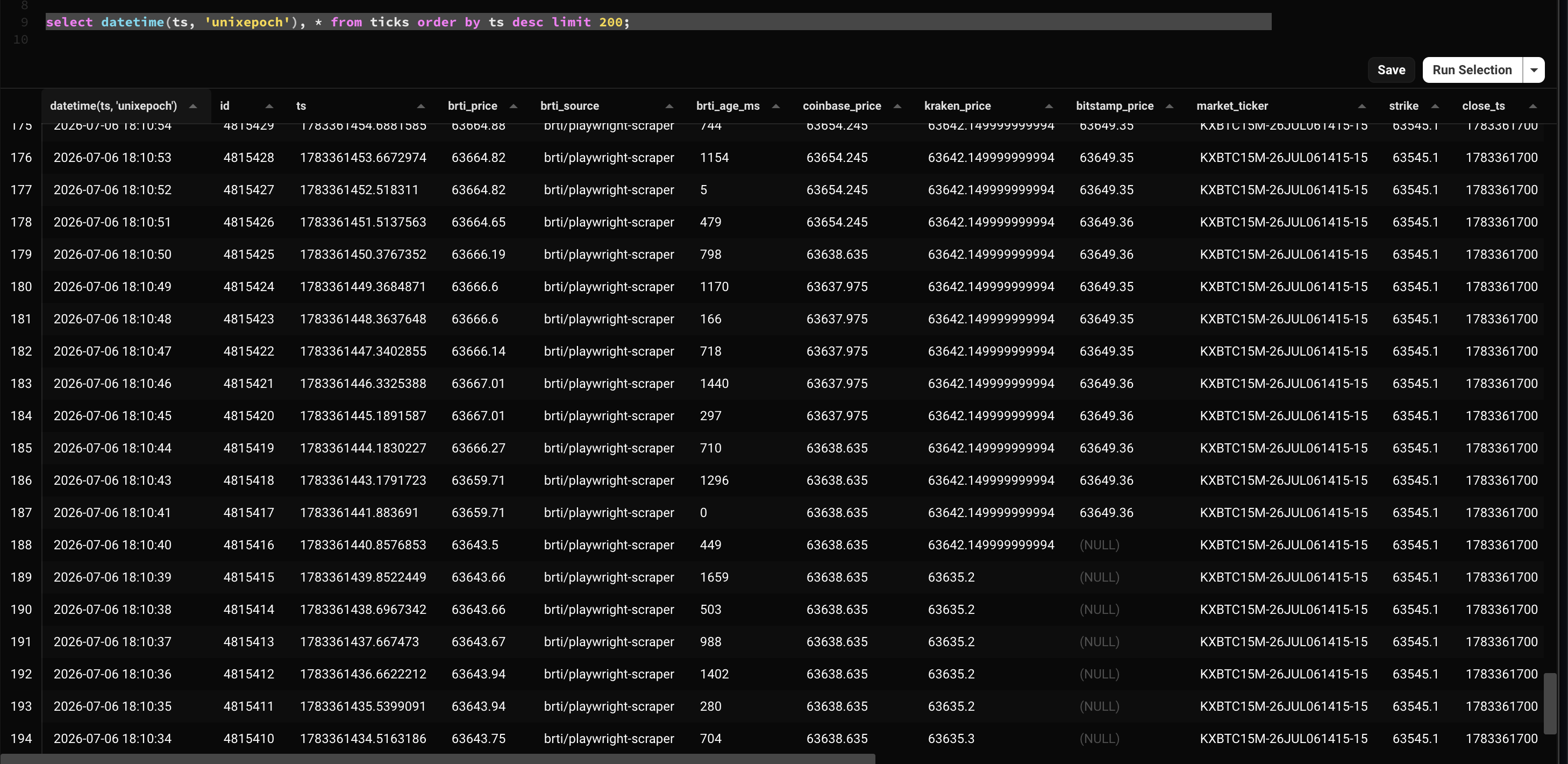
Task: Click the vertical results scrollbar thumb
Action: (x=1550, y=704)
